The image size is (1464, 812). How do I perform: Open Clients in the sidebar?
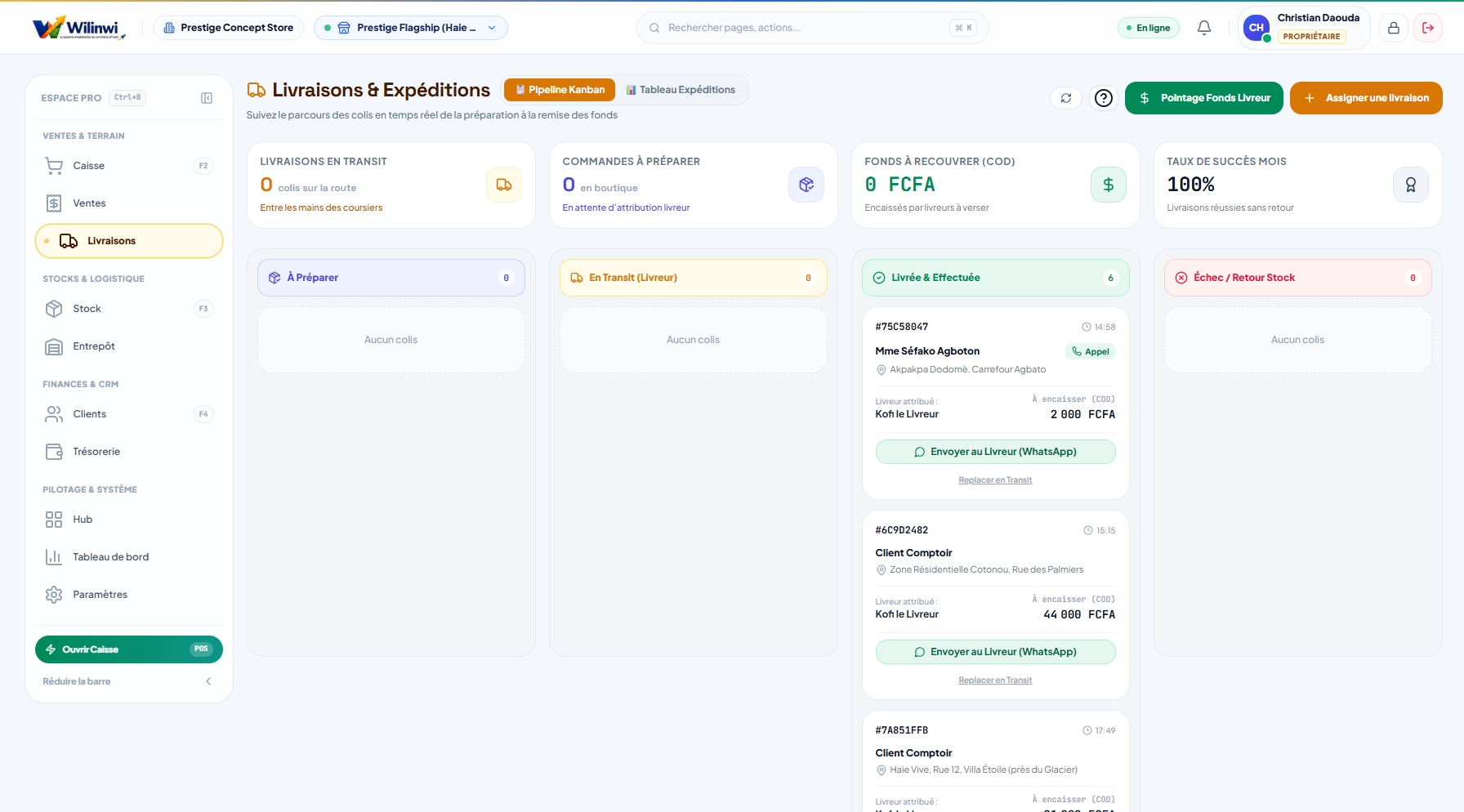(x=129, y=414)
